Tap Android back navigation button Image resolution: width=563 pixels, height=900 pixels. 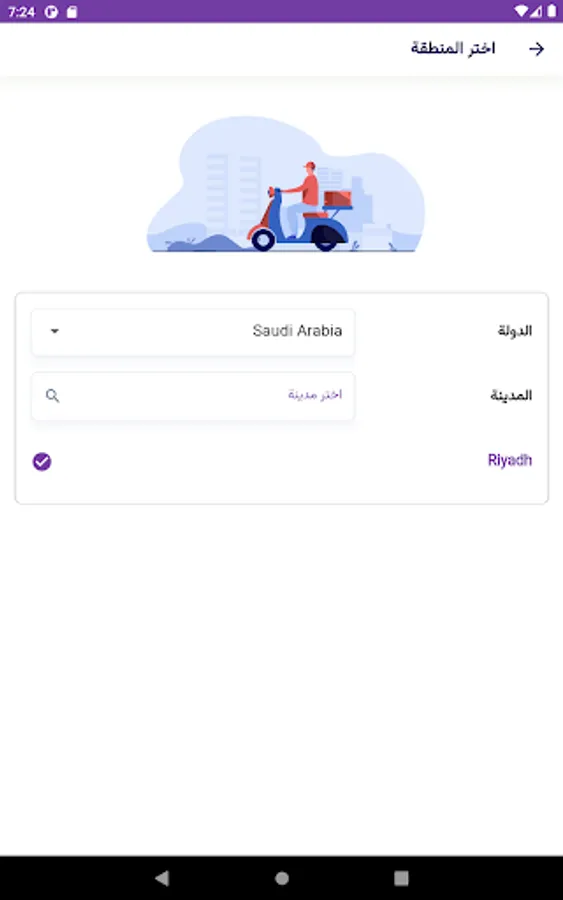point(162,877)
